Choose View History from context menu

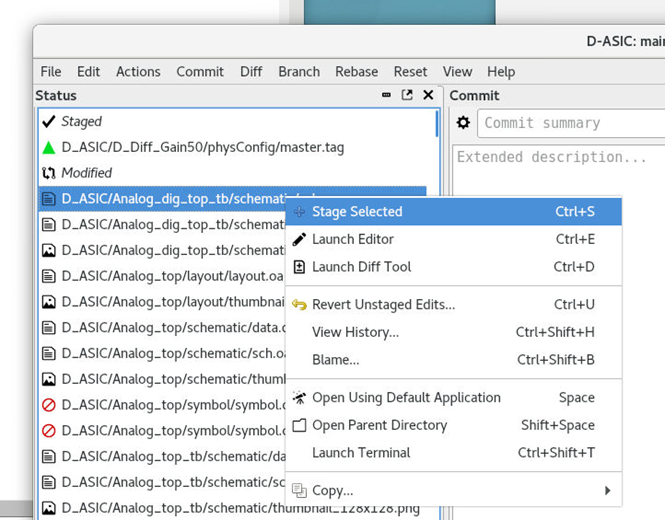pos(355,332)
